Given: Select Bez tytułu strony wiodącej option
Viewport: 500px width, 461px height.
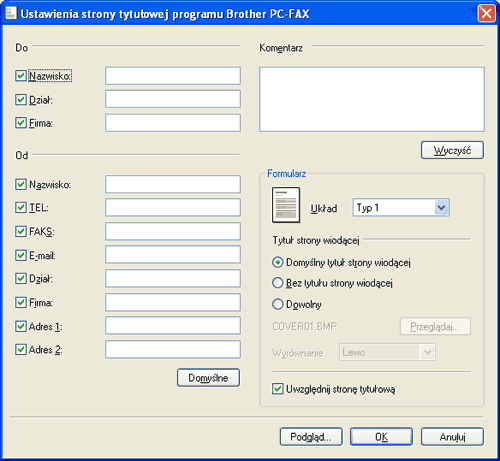Looking at the screenshot, I should tap(277, 283).
